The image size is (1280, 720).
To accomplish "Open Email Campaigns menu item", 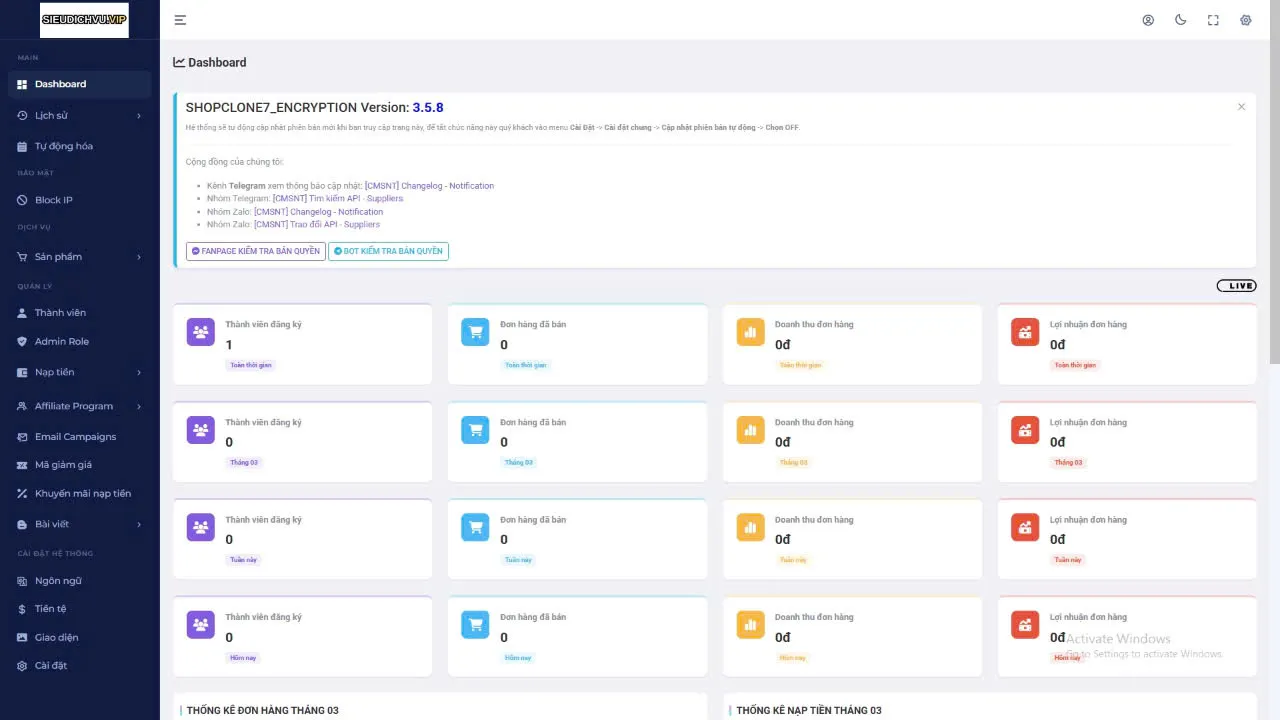I will (x=80, y=437).
